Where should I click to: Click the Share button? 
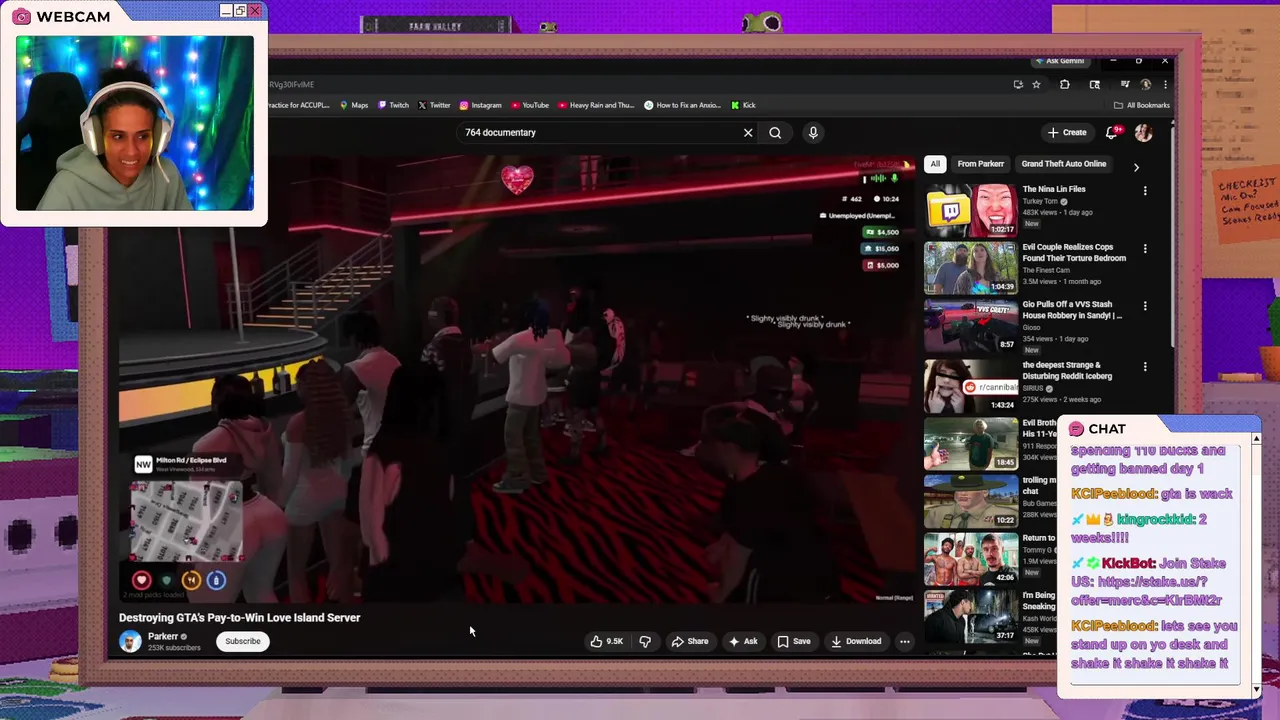tap(690, 641)
